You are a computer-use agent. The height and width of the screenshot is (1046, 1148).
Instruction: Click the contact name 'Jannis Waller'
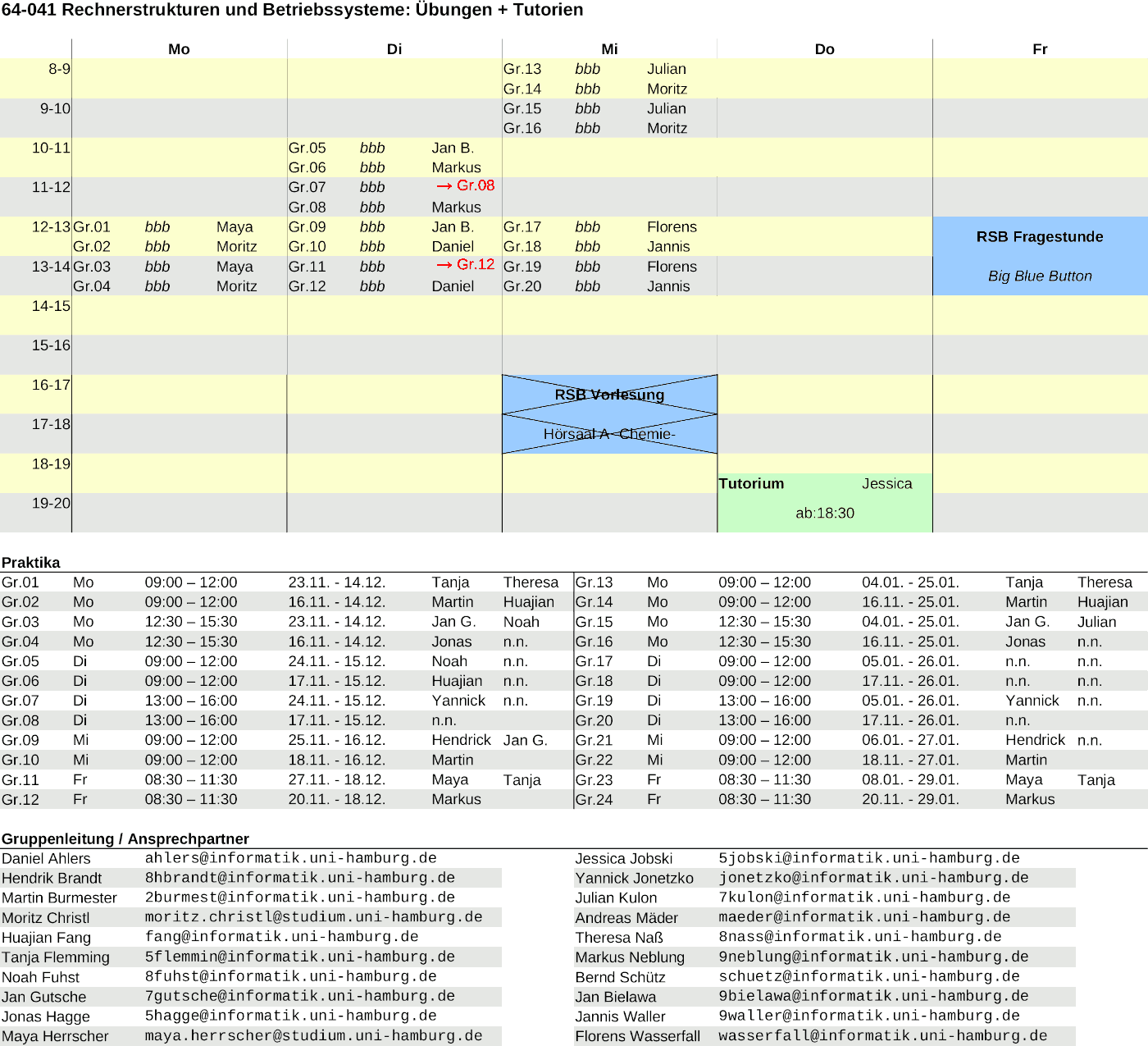620,1016
